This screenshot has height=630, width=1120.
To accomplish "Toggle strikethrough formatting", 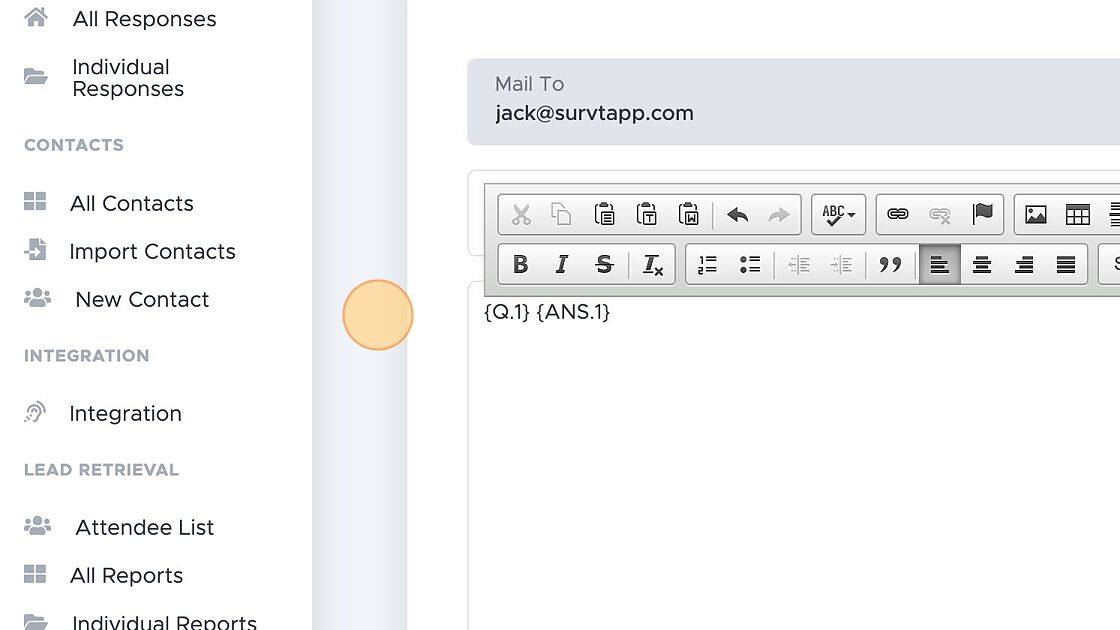I will point(604,264).
